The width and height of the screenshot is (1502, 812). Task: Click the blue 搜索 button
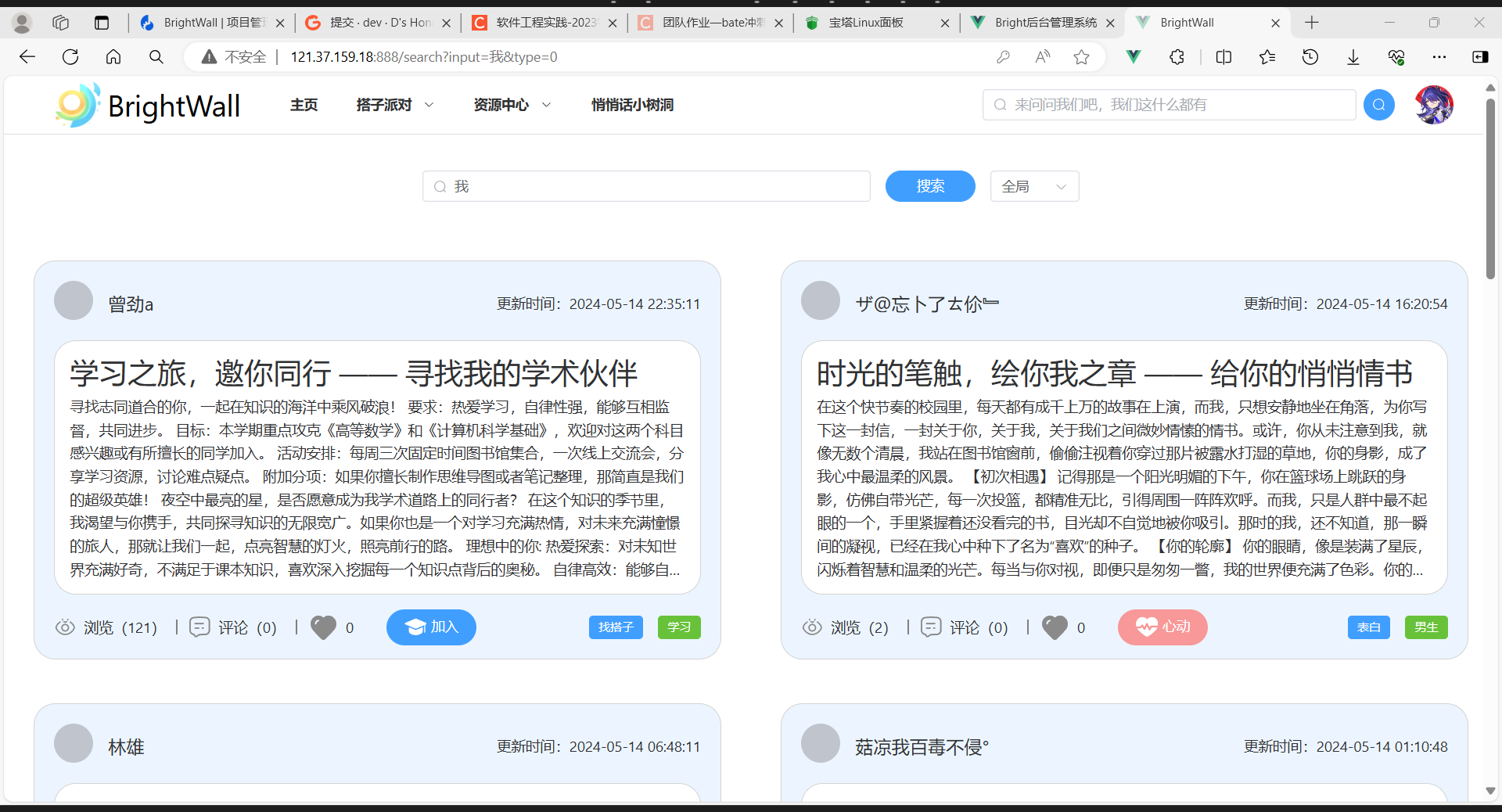coord(930,186)
